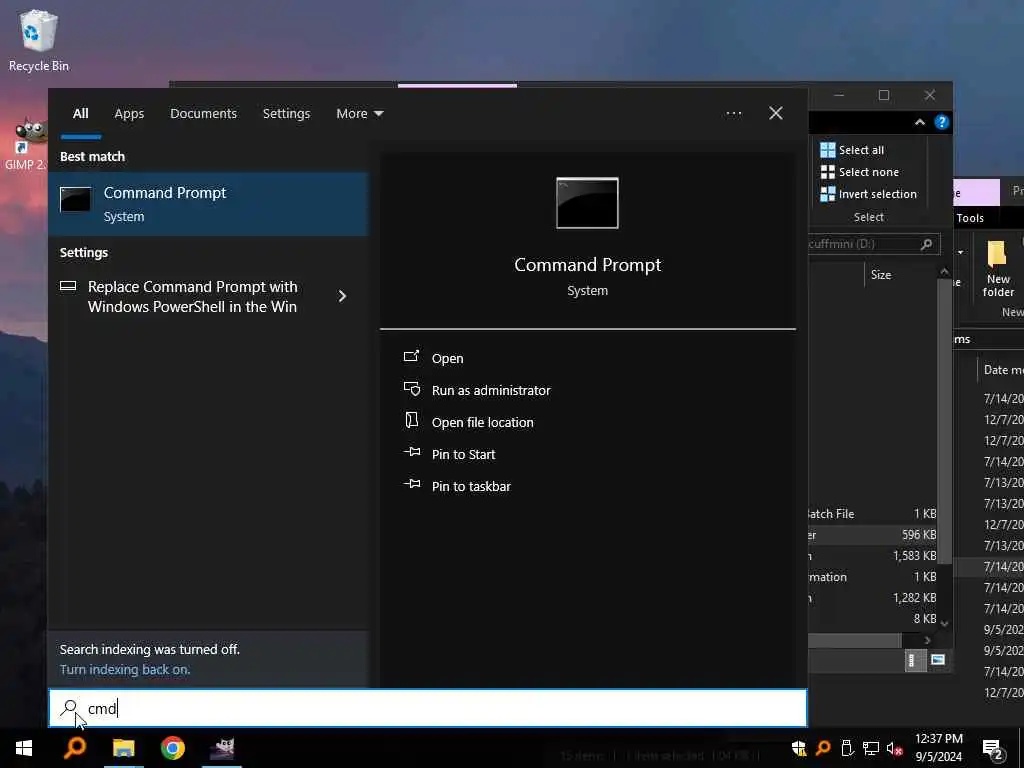Switch to large icons view in File Explorer

tap(938, 660)
